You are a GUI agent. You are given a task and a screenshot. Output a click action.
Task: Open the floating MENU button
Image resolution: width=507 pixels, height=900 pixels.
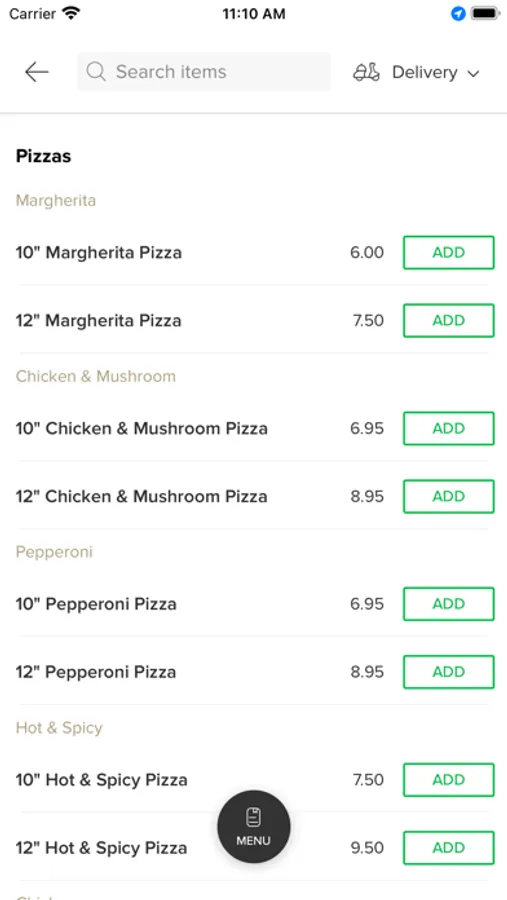tap(254, 827)
